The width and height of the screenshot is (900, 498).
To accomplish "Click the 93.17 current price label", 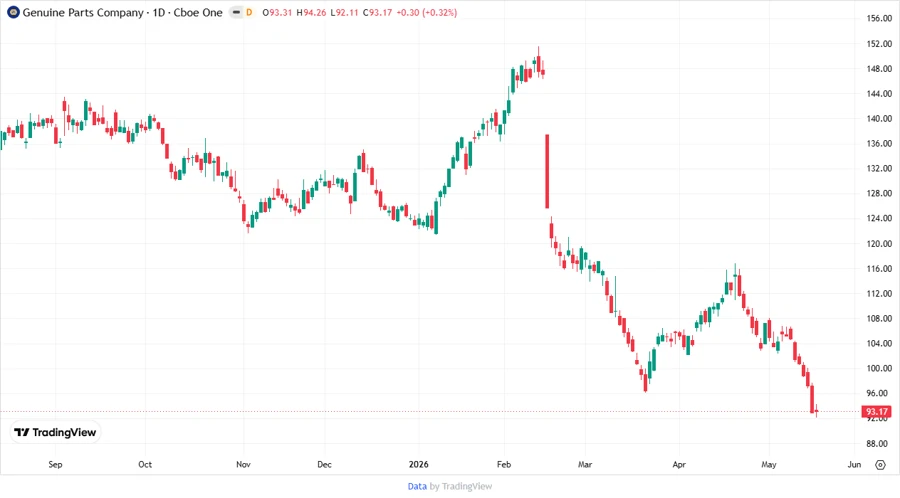I will [876, 411].
